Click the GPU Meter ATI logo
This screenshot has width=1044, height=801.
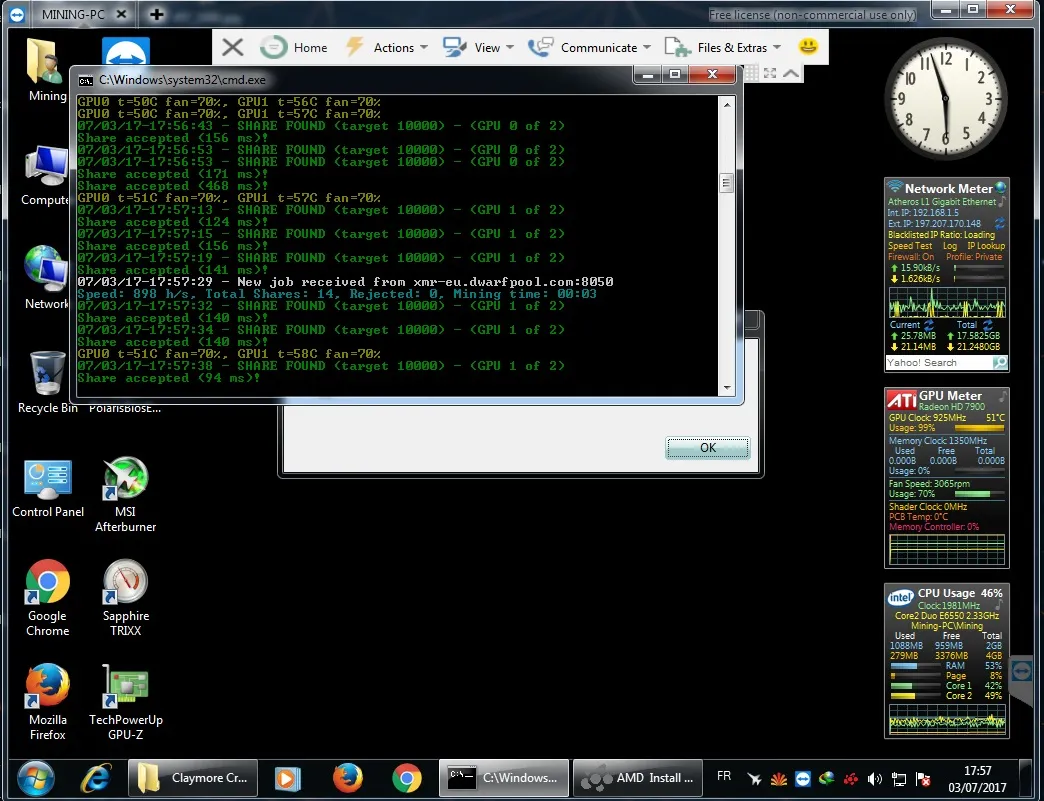pyautogui.click(x=902, y=400)
